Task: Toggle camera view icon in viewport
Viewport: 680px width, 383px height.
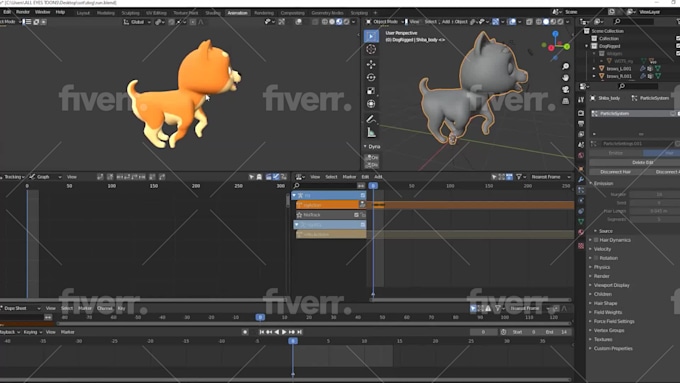Action: coord(566,89)
